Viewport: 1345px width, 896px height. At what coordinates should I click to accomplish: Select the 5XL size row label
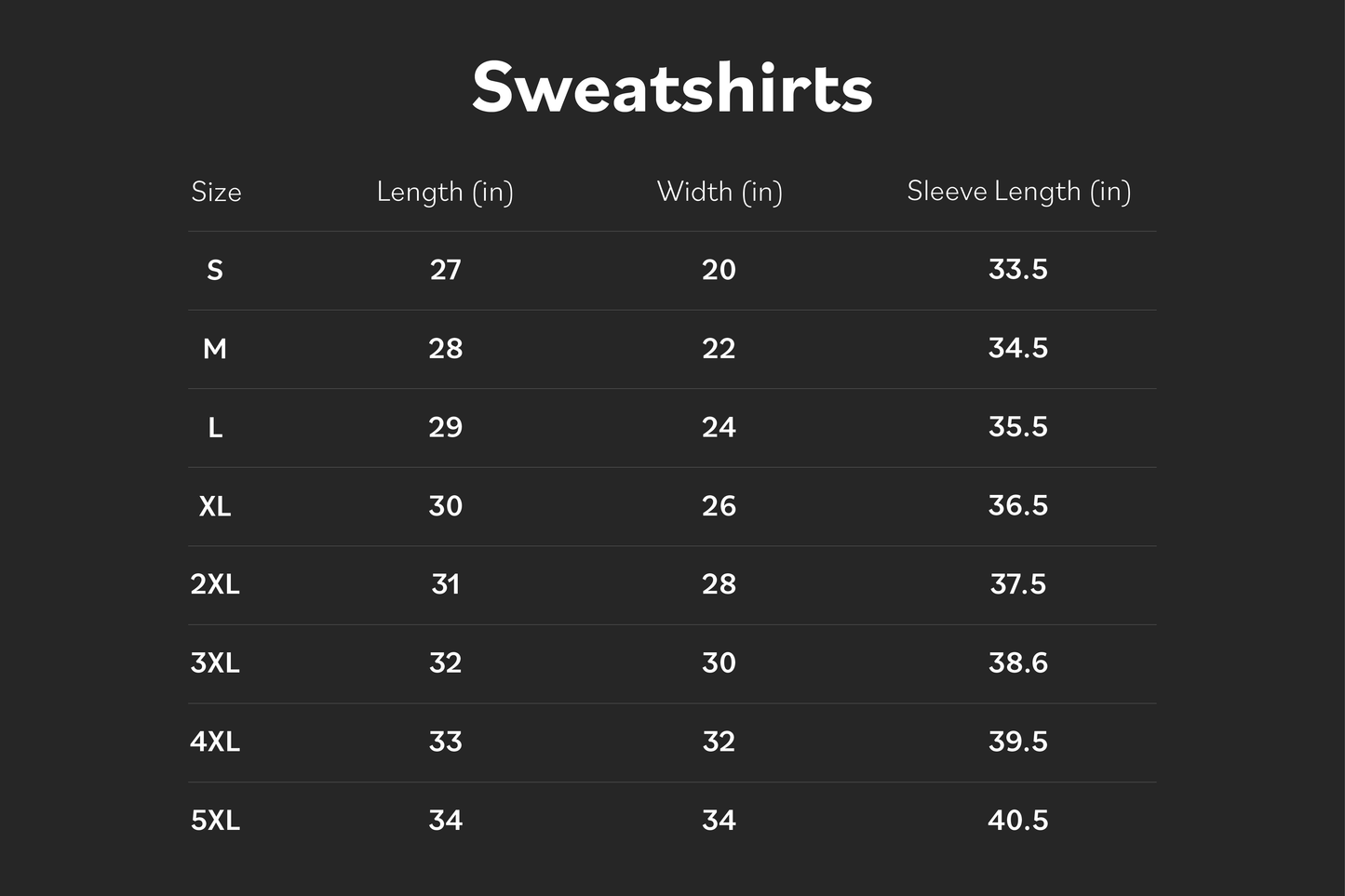pyautogui.click(x=215, y=821)
